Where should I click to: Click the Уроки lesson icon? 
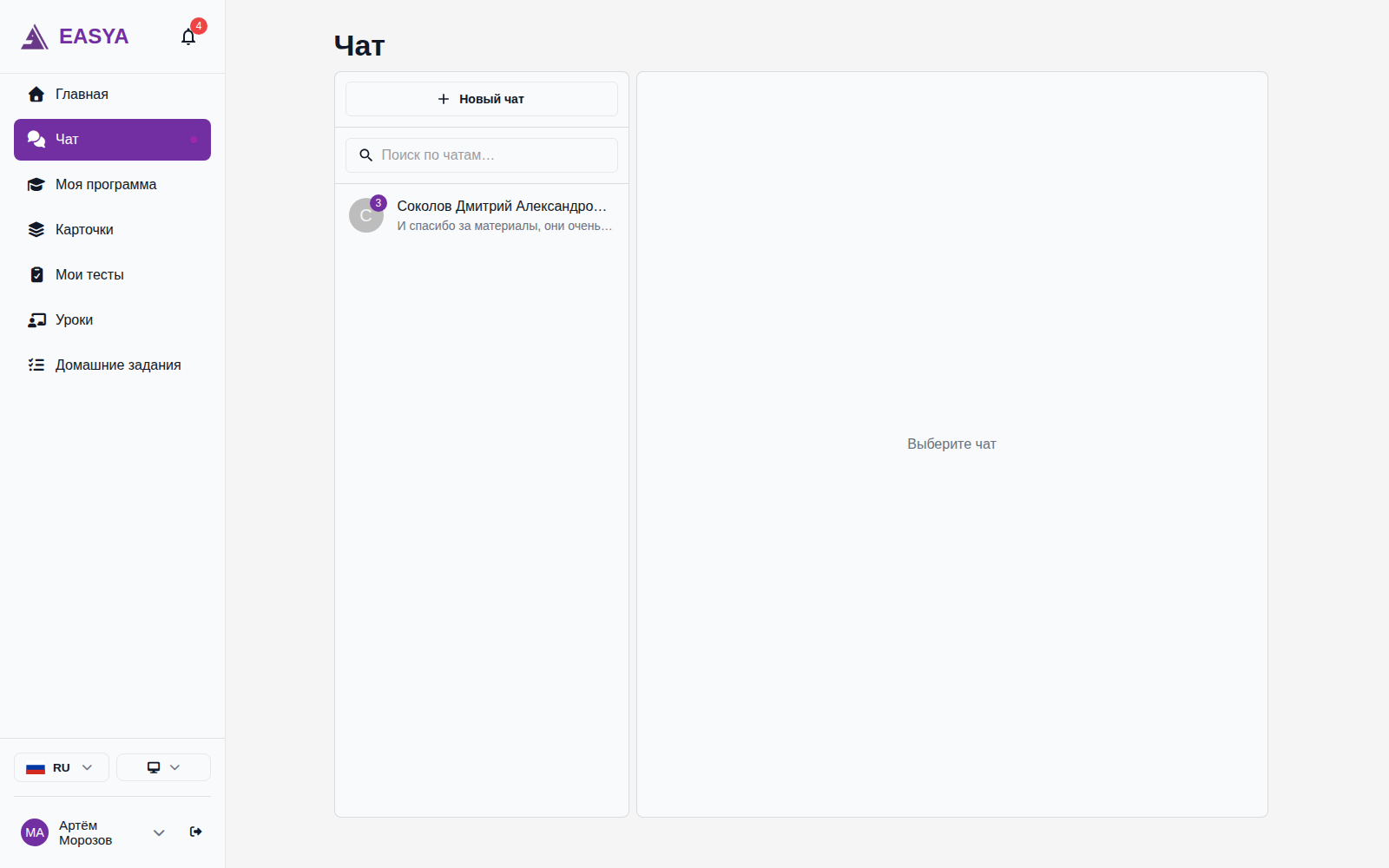[x=36, y=320]
